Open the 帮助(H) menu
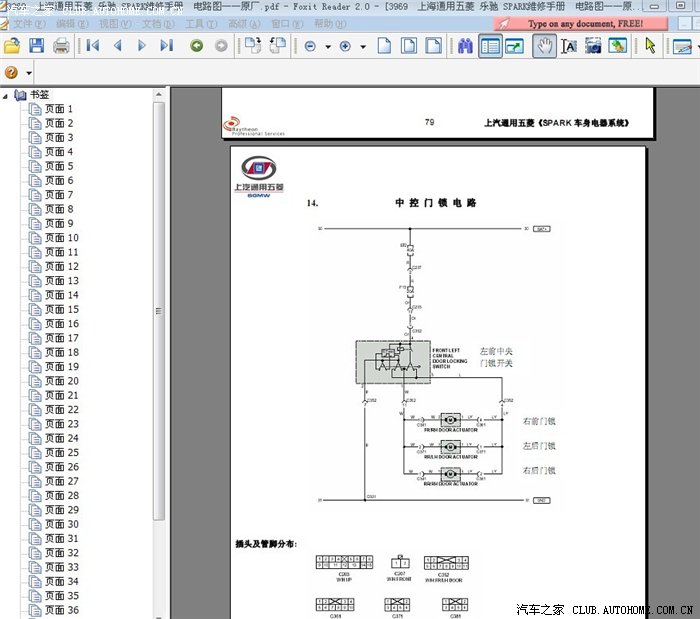The width and height of the screenshot is (700, 619). (x=329, y=24)
